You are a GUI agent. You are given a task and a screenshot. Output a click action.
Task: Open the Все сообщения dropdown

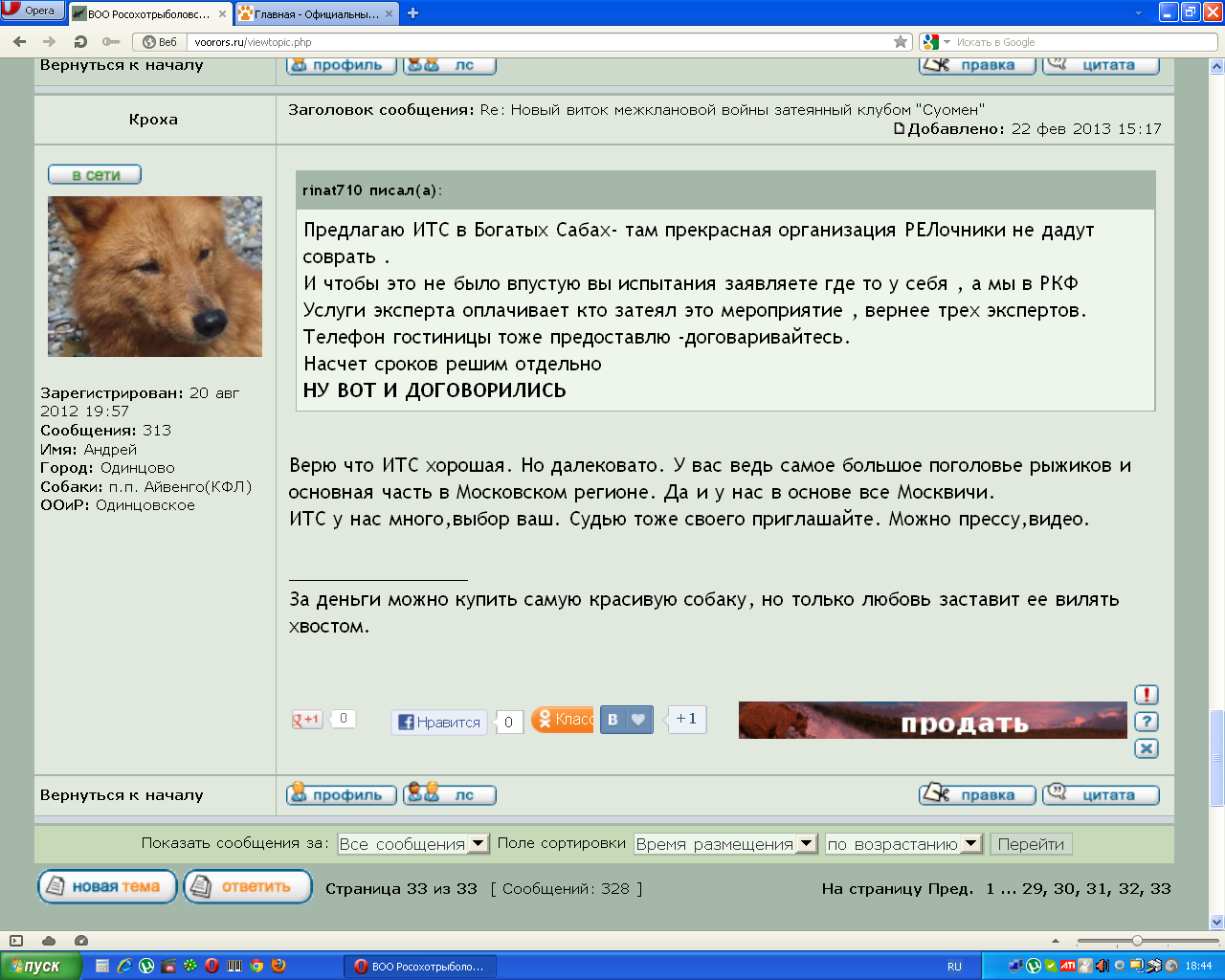click(x=412, y=844)
